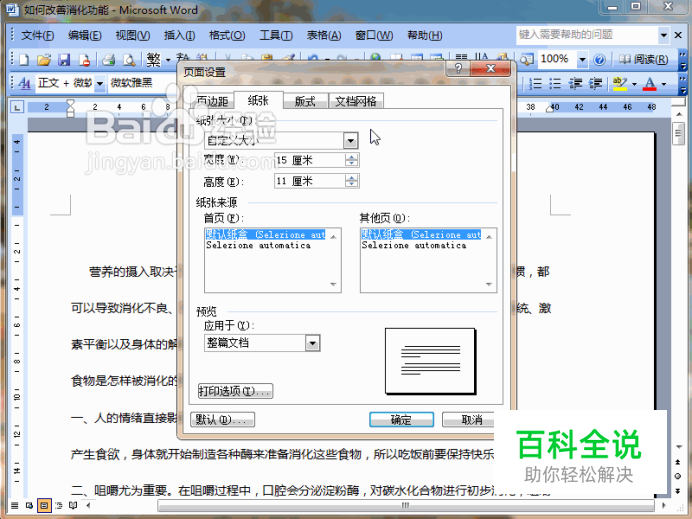692x519 pixels.
Task: Click the New Blank Document icon
Action: 24,59
